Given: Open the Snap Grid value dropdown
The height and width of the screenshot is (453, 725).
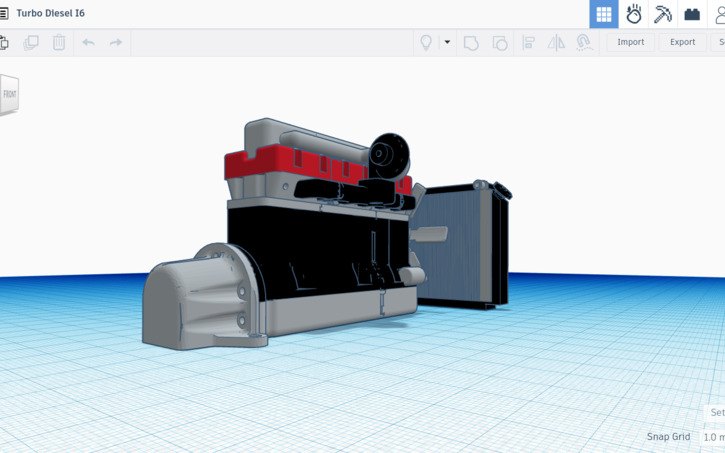Looking at the screenshot, I should tap(713, 437).
